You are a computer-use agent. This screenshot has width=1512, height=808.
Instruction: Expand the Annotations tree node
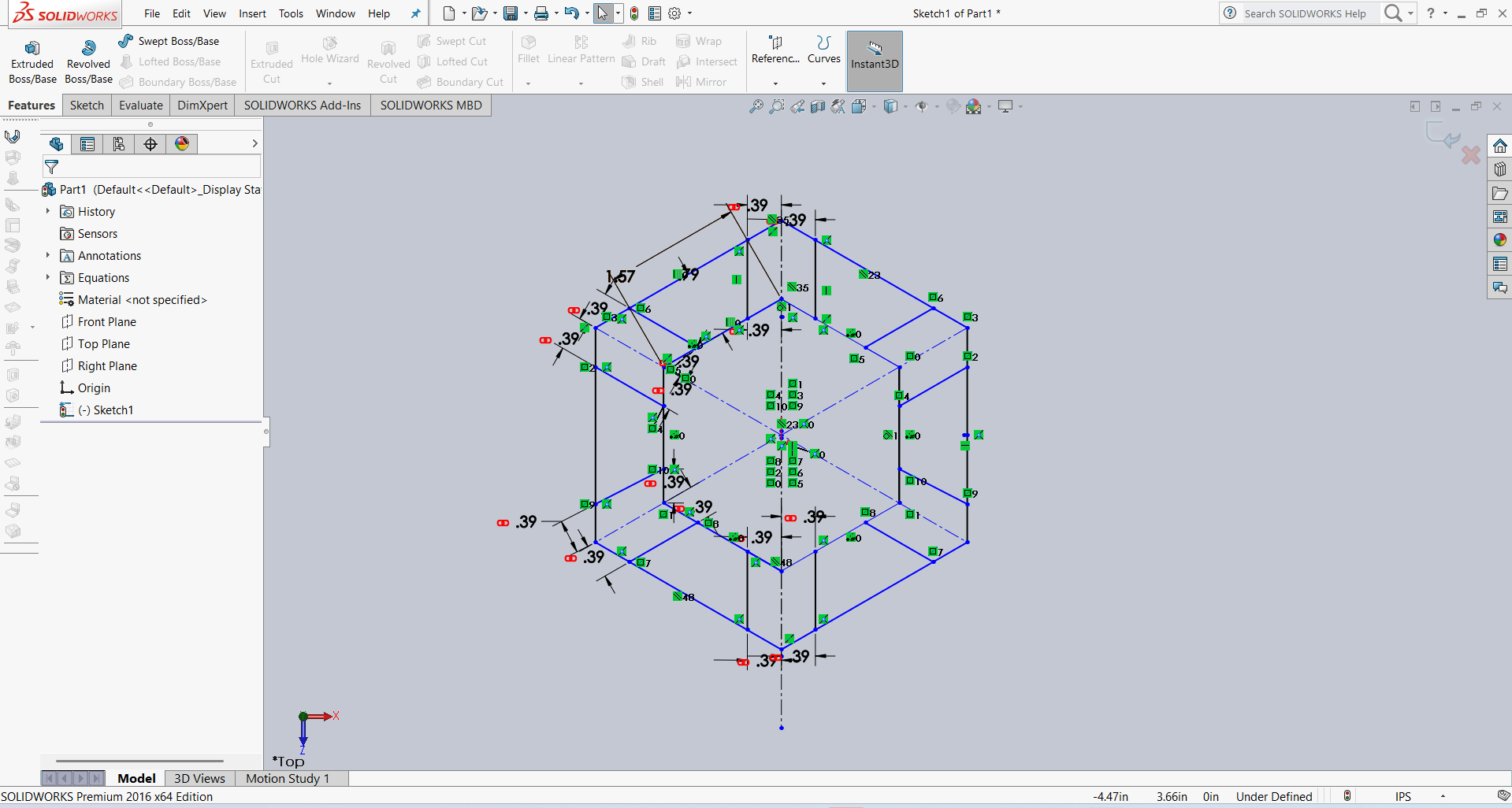coord(48,255)
